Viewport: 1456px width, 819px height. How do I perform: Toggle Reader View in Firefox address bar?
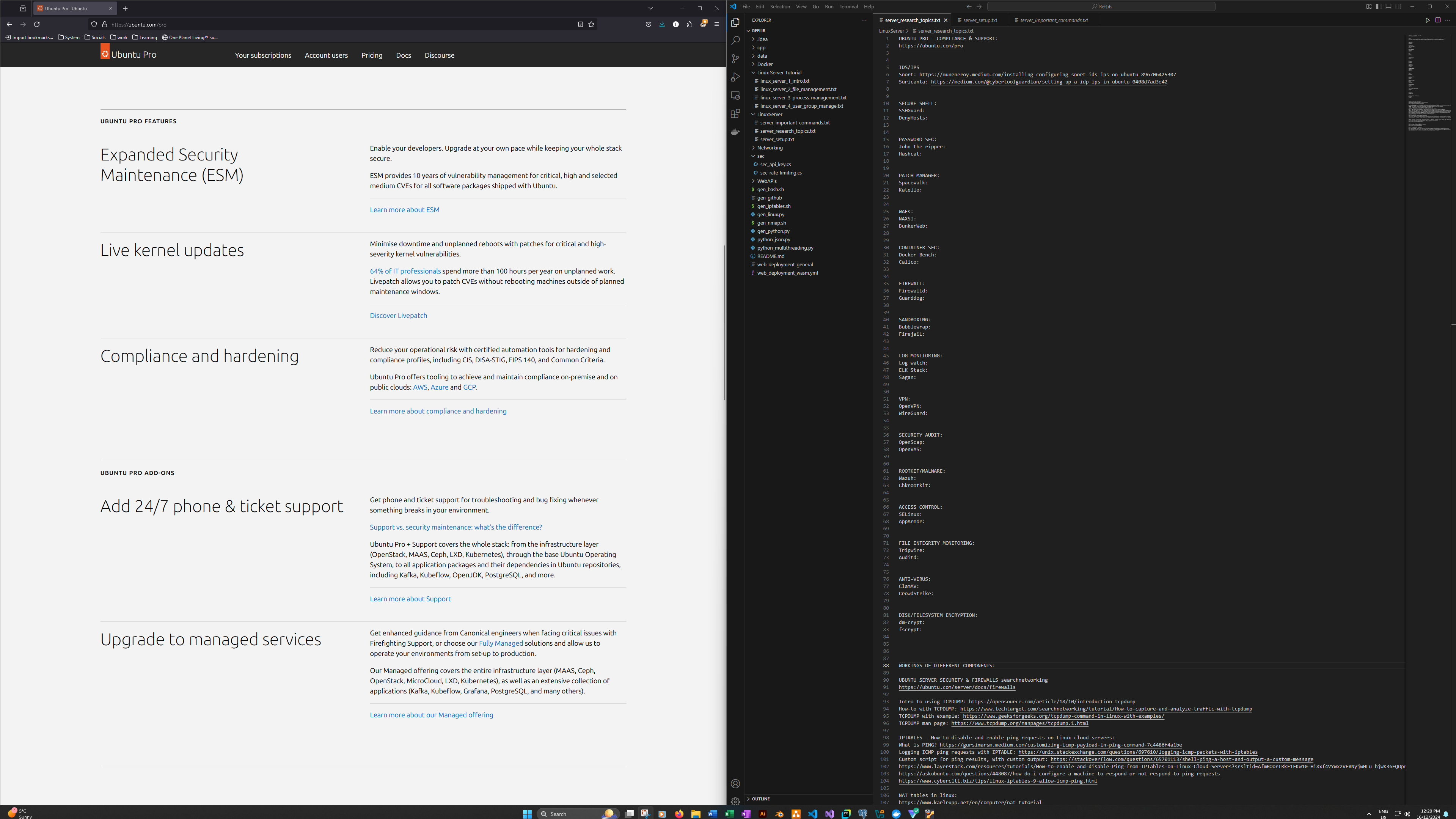581,24
